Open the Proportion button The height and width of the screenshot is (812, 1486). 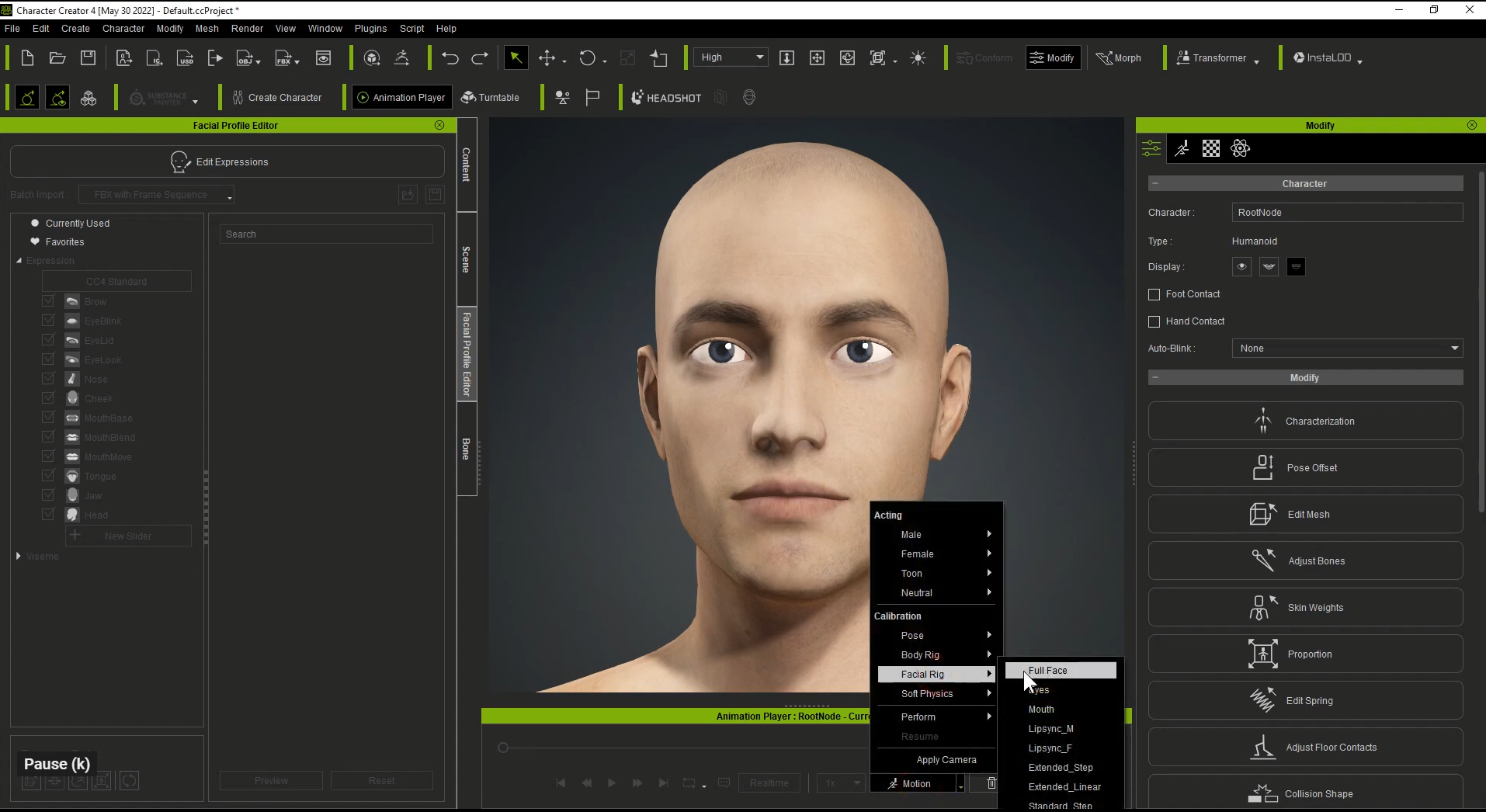1305,654
